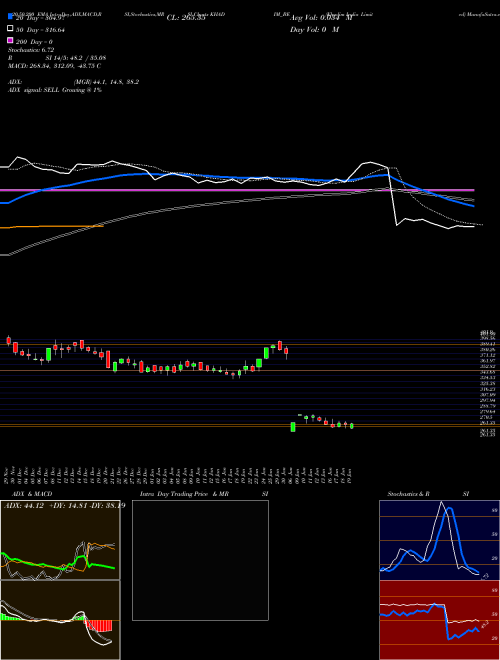Click the large green gap-down candlestick
This screenshot has width=500, height=660.
(x=293, y=427)
